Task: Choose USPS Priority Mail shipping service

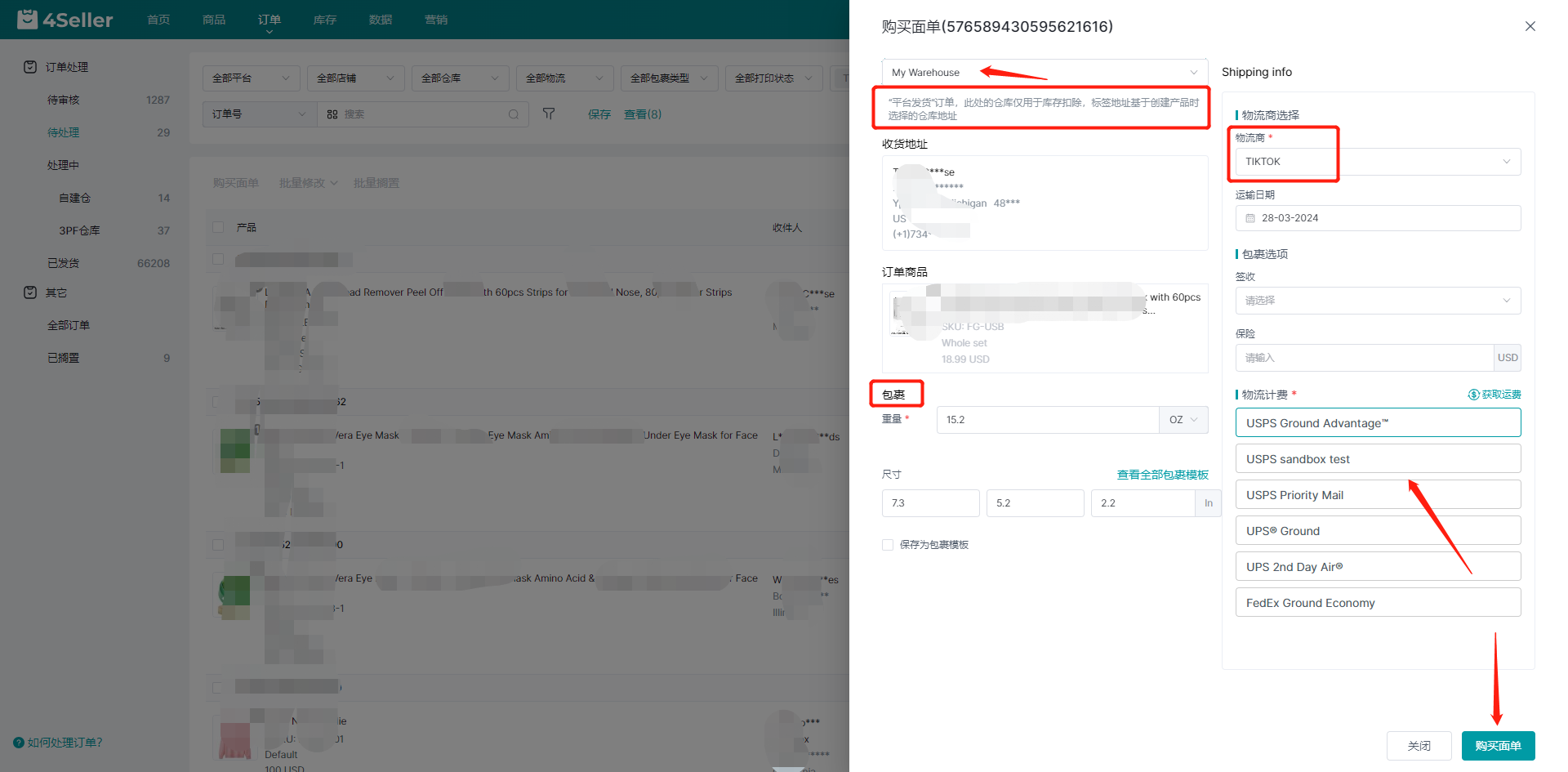Action: pyautogui.click(x=1378, y=495)
